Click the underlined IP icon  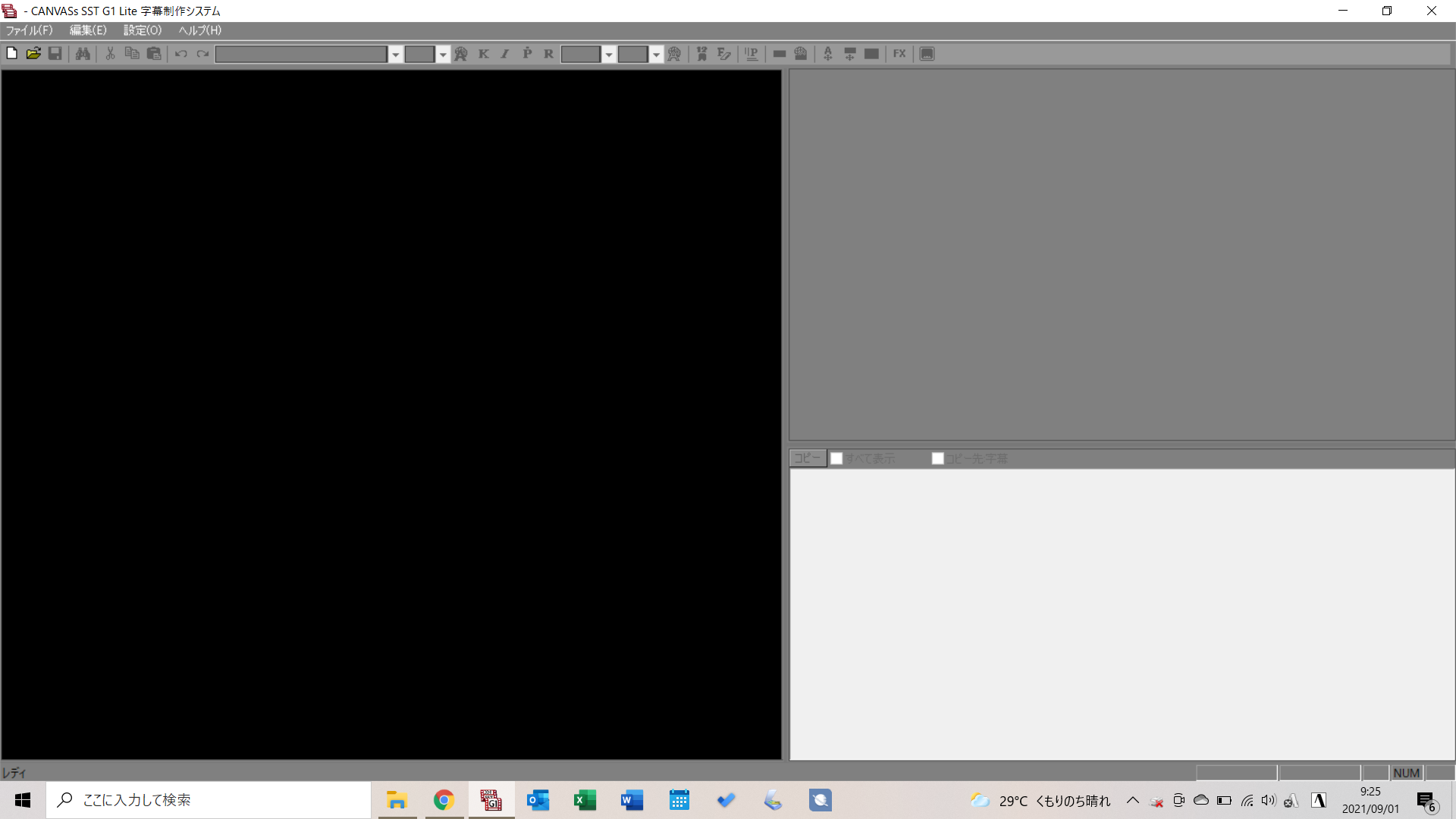(x=752, y=54)
